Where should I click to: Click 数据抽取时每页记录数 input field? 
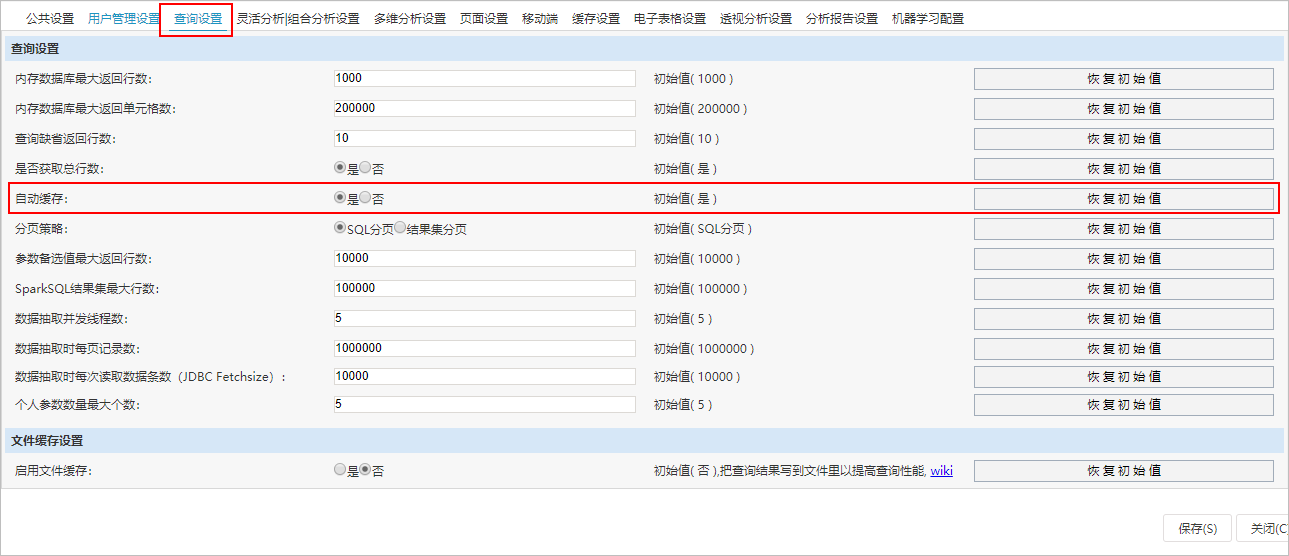pos(485,348)
